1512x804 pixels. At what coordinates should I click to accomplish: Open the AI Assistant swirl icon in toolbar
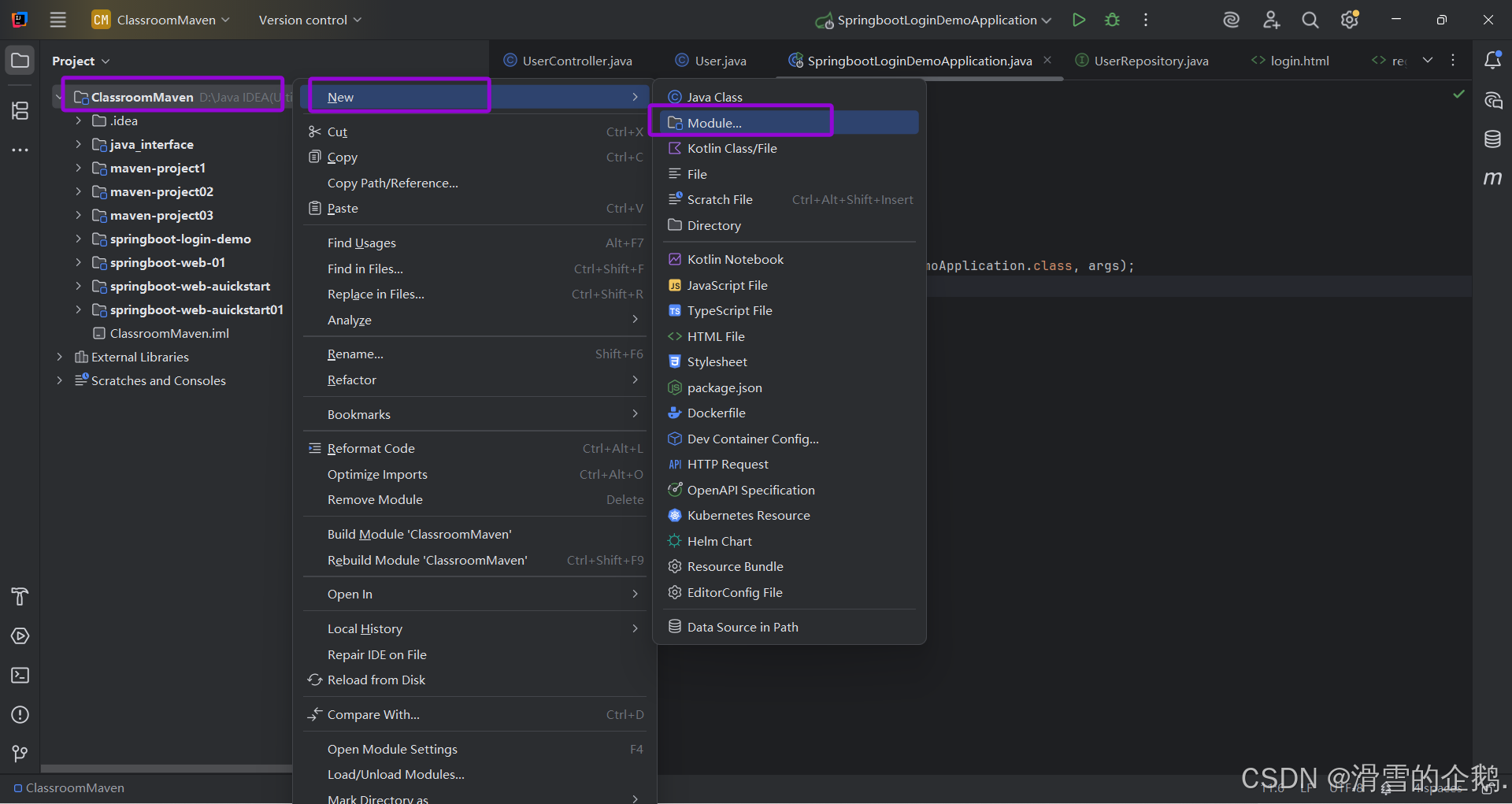coord(1232,20)
